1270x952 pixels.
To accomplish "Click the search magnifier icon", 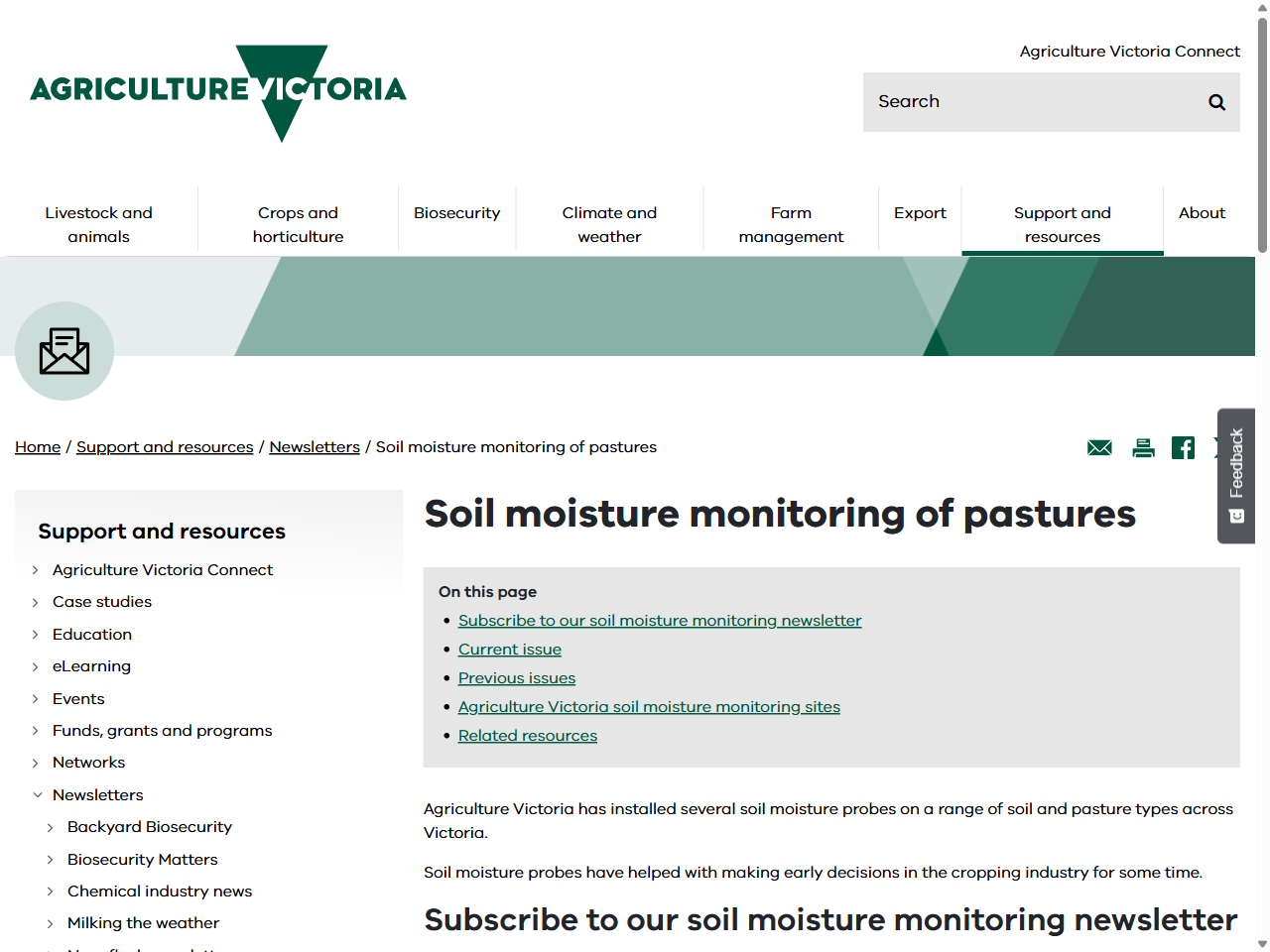I will pos(1216,102).
